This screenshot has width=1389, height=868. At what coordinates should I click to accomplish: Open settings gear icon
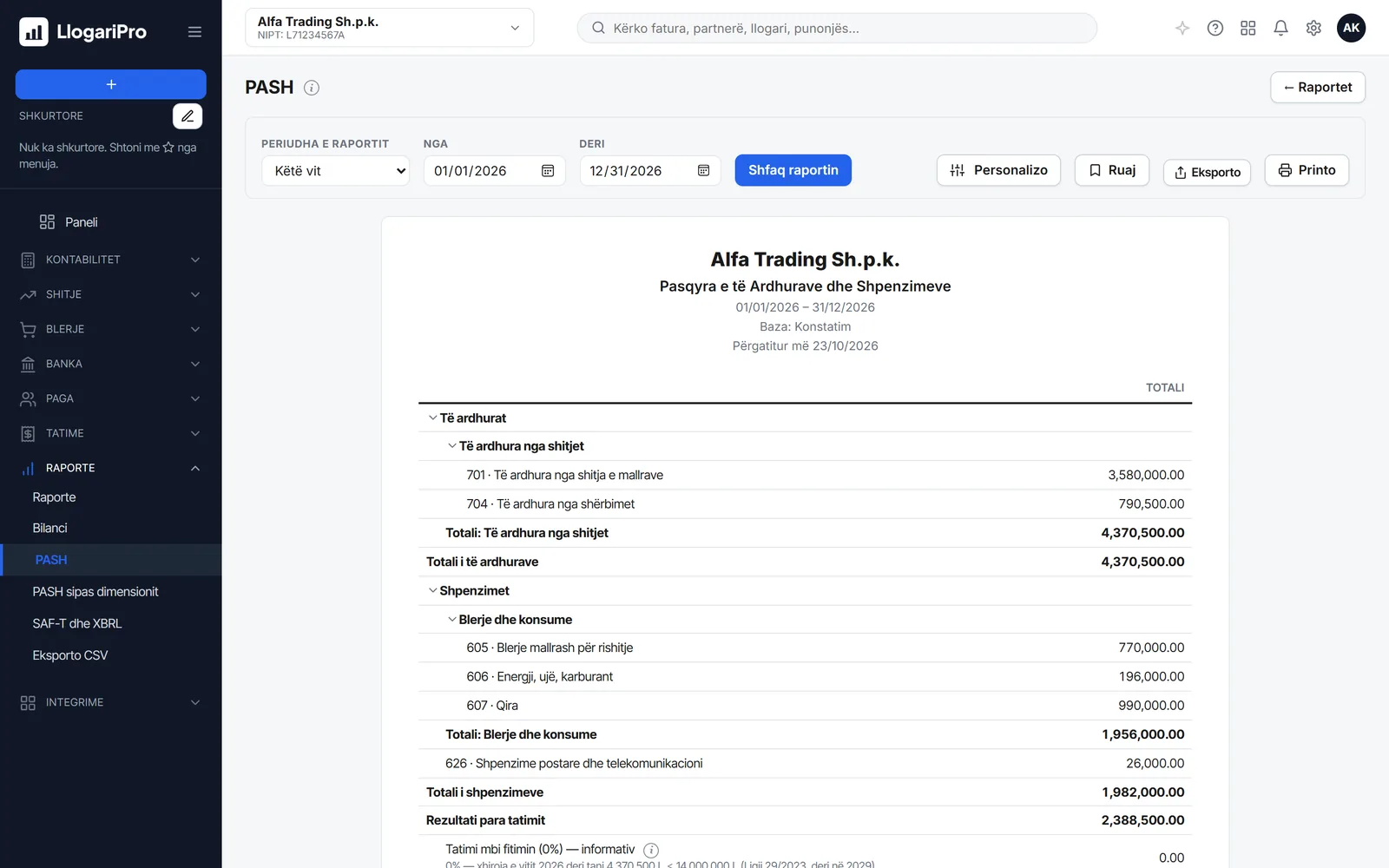[1313, 28]
